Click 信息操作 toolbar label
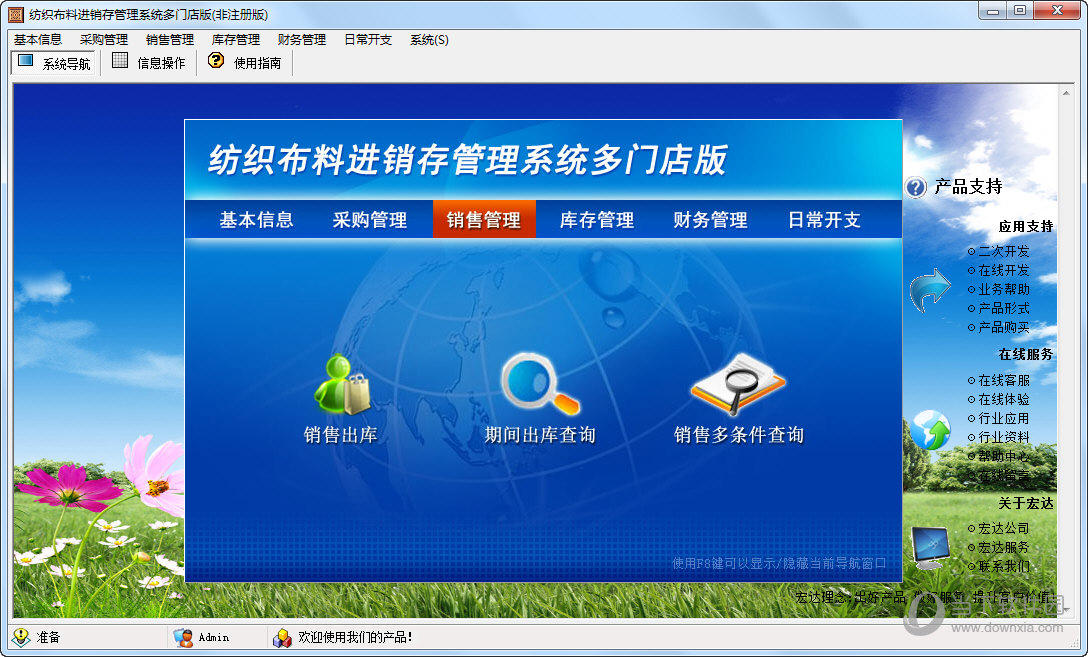The image size is (1088, 657). click(161, 63)
